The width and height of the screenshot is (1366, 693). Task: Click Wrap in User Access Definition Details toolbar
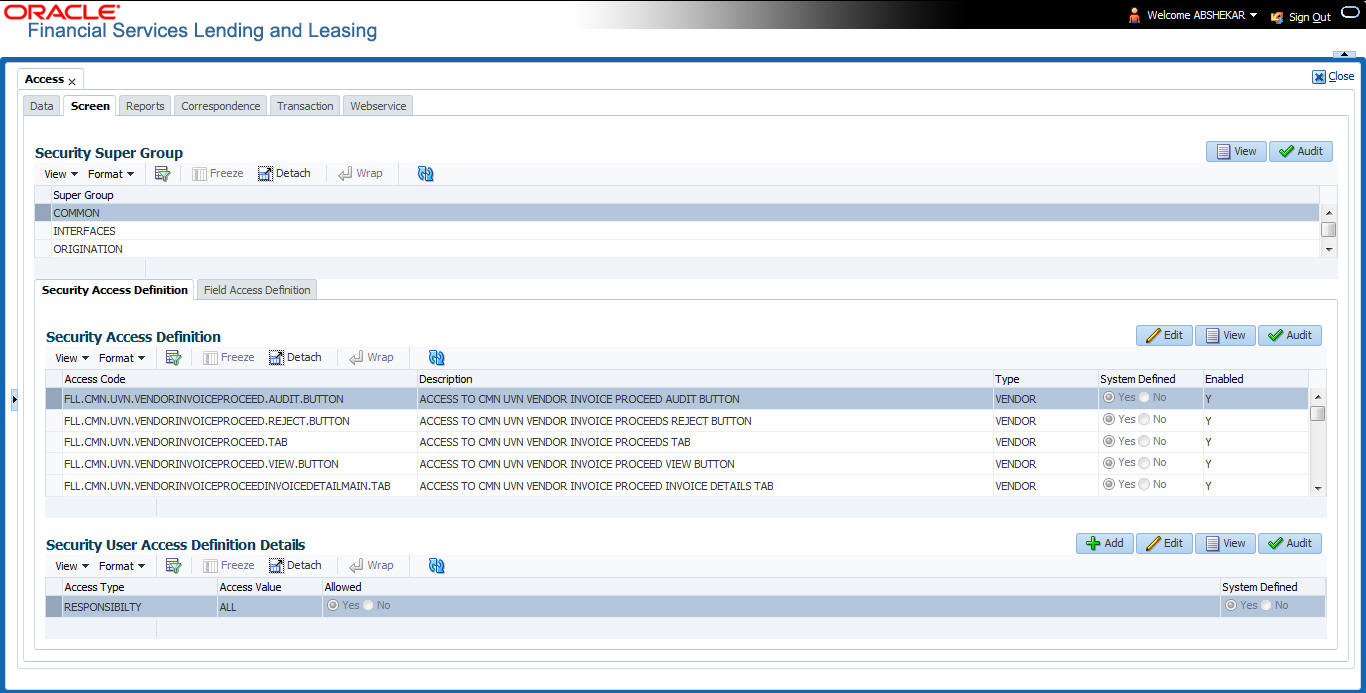[x=371, y=565]
